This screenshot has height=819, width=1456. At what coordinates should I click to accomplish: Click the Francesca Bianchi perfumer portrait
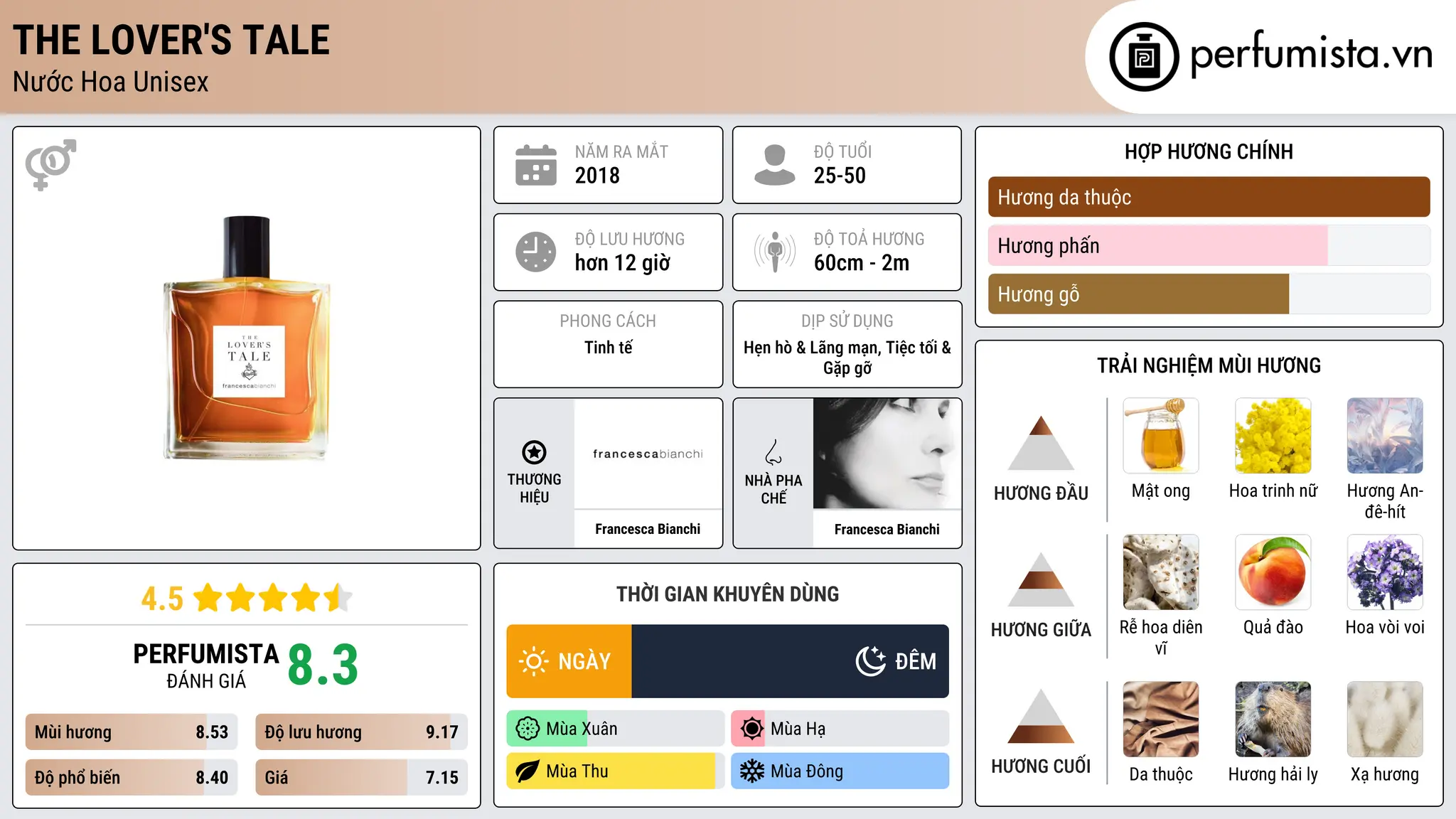(887, 454)
